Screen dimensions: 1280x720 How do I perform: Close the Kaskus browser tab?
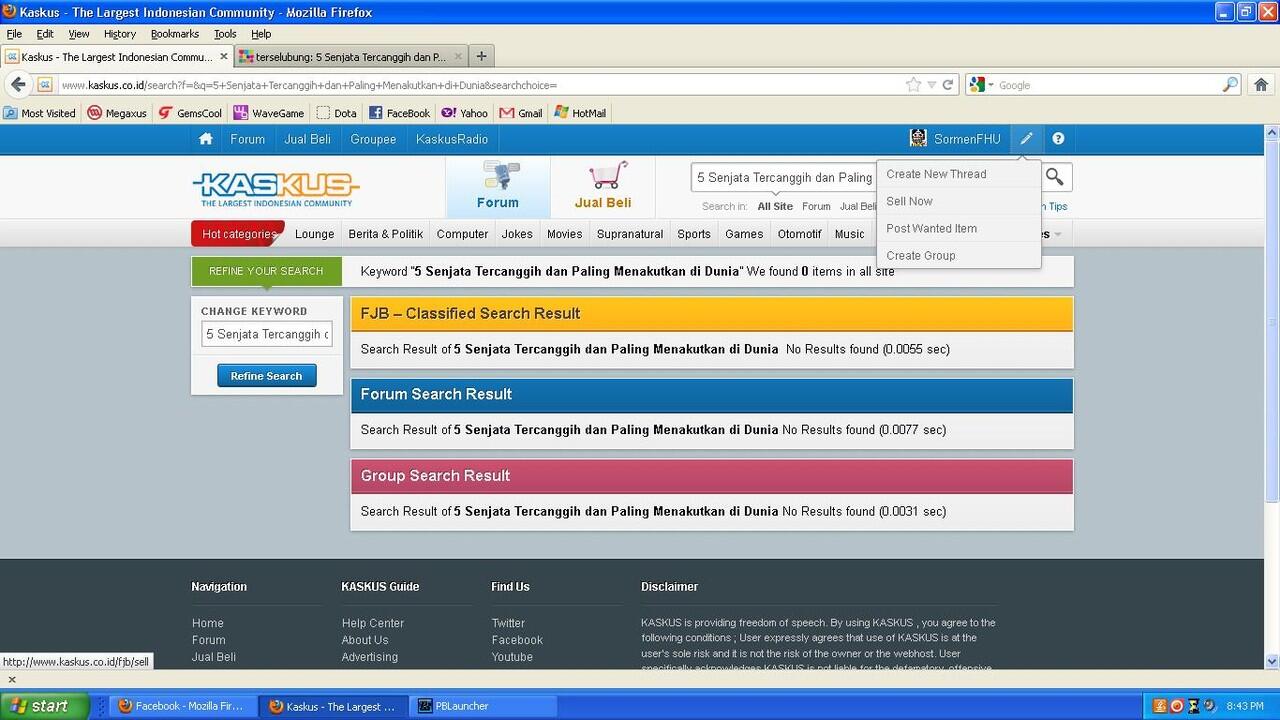point(224,57)
